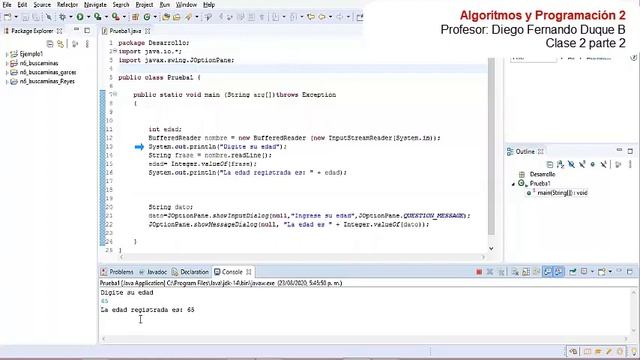Screen dimensions: 640x360
Task: Click the editor horizontal scrollbar
Action: pos(302,257)
